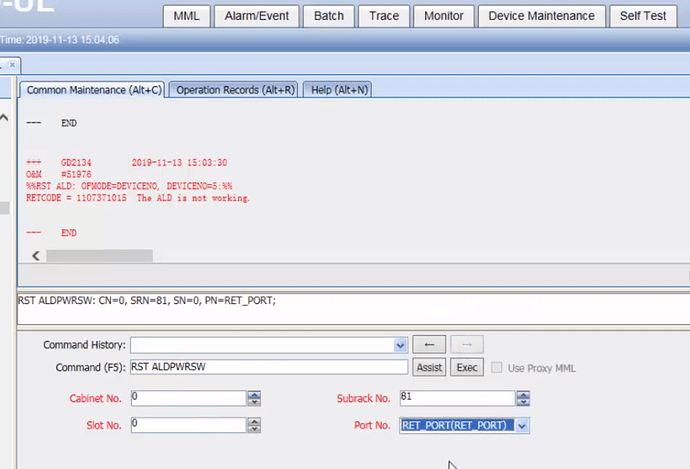Image resolution: width=690 pixels, height=469 pixels.
Task: Click the MML command text area
Action: click(x=353, y=309)
